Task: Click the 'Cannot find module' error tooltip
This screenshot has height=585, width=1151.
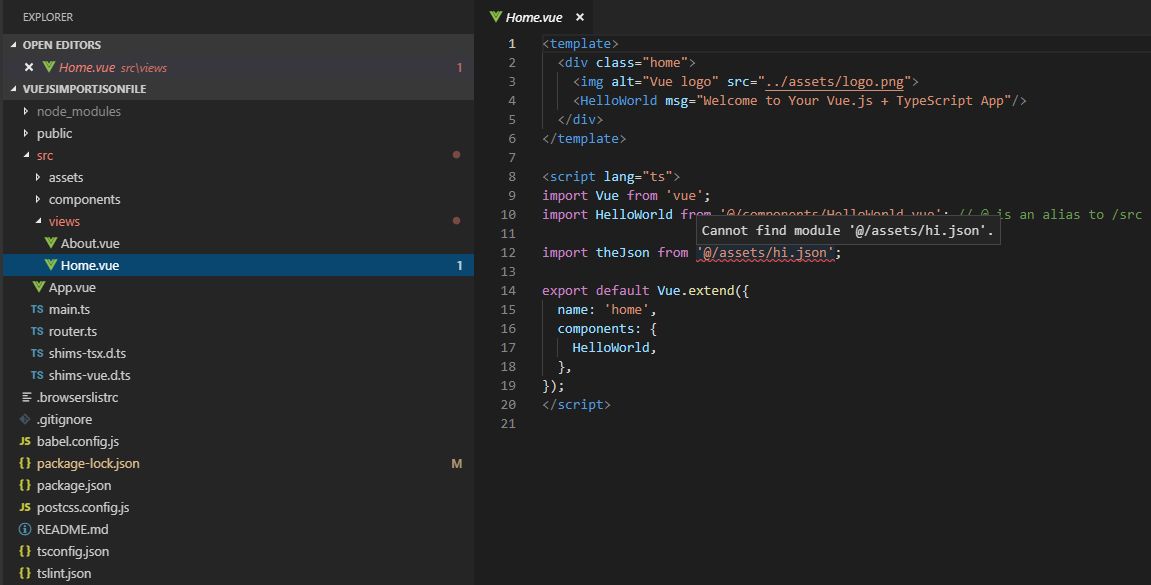Action: pyautogui.click(x=848, y=230)
